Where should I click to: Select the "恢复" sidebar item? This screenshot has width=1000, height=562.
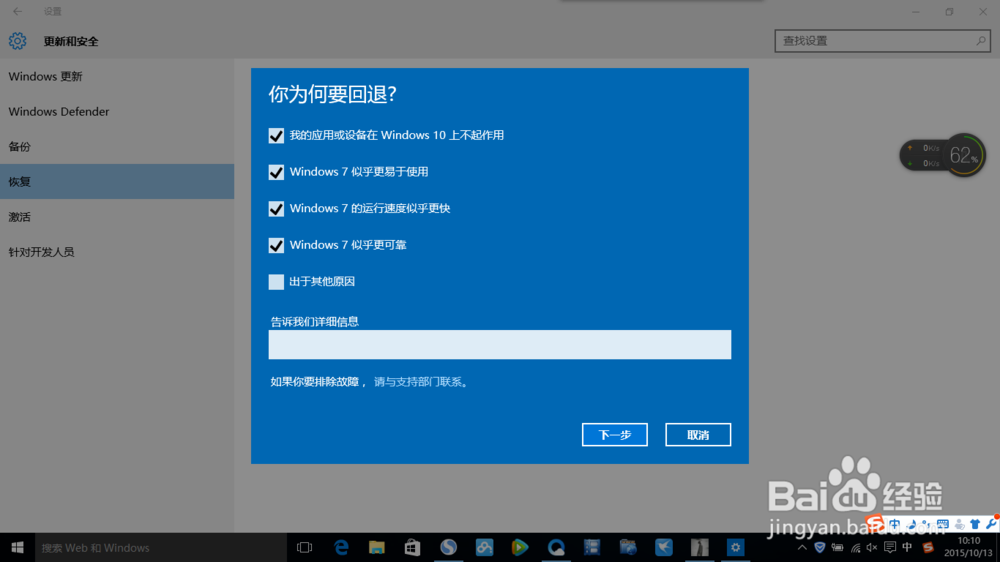[x=117, y=182]
